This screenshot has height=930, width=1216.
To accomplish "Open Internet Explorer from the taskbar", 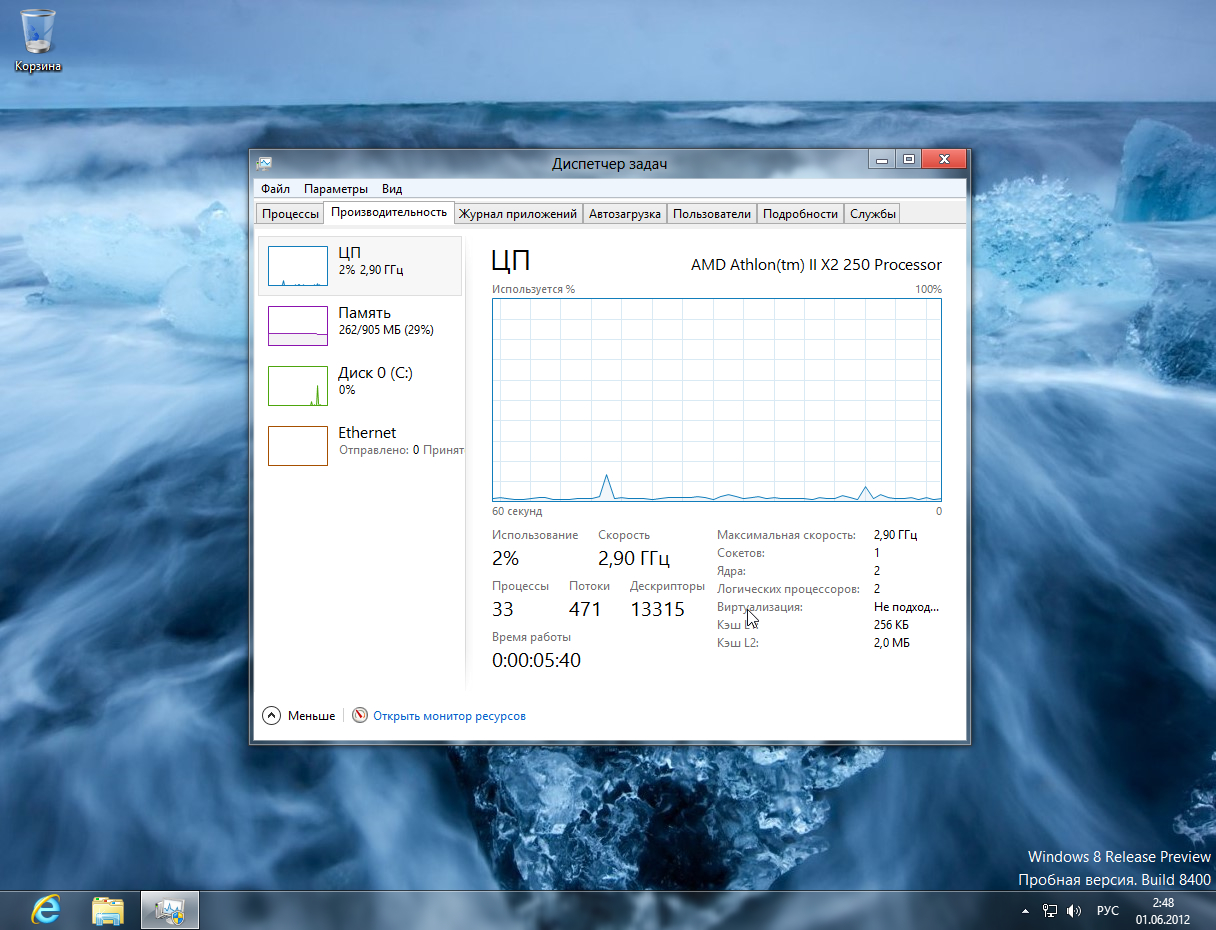I will pos(46,910).
